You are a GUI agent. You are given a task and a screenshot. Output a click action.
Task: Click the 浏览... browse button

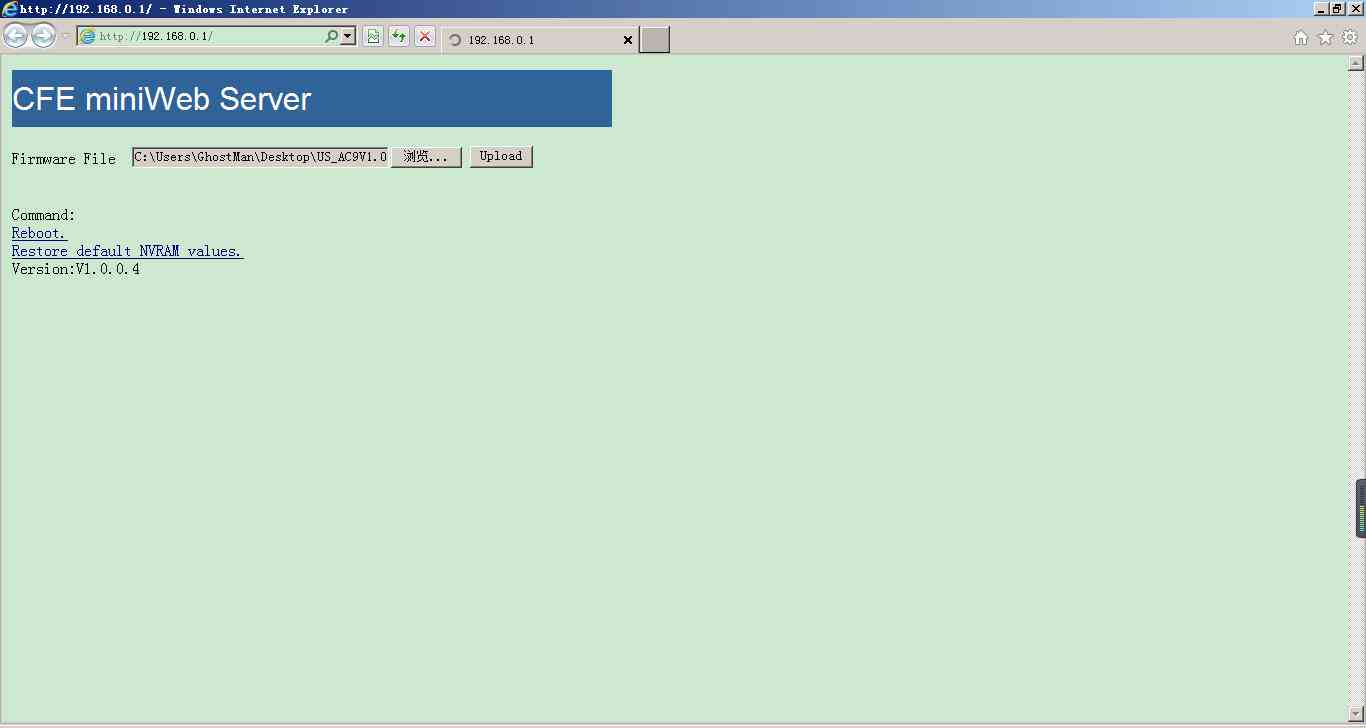[x=426, y=157]
